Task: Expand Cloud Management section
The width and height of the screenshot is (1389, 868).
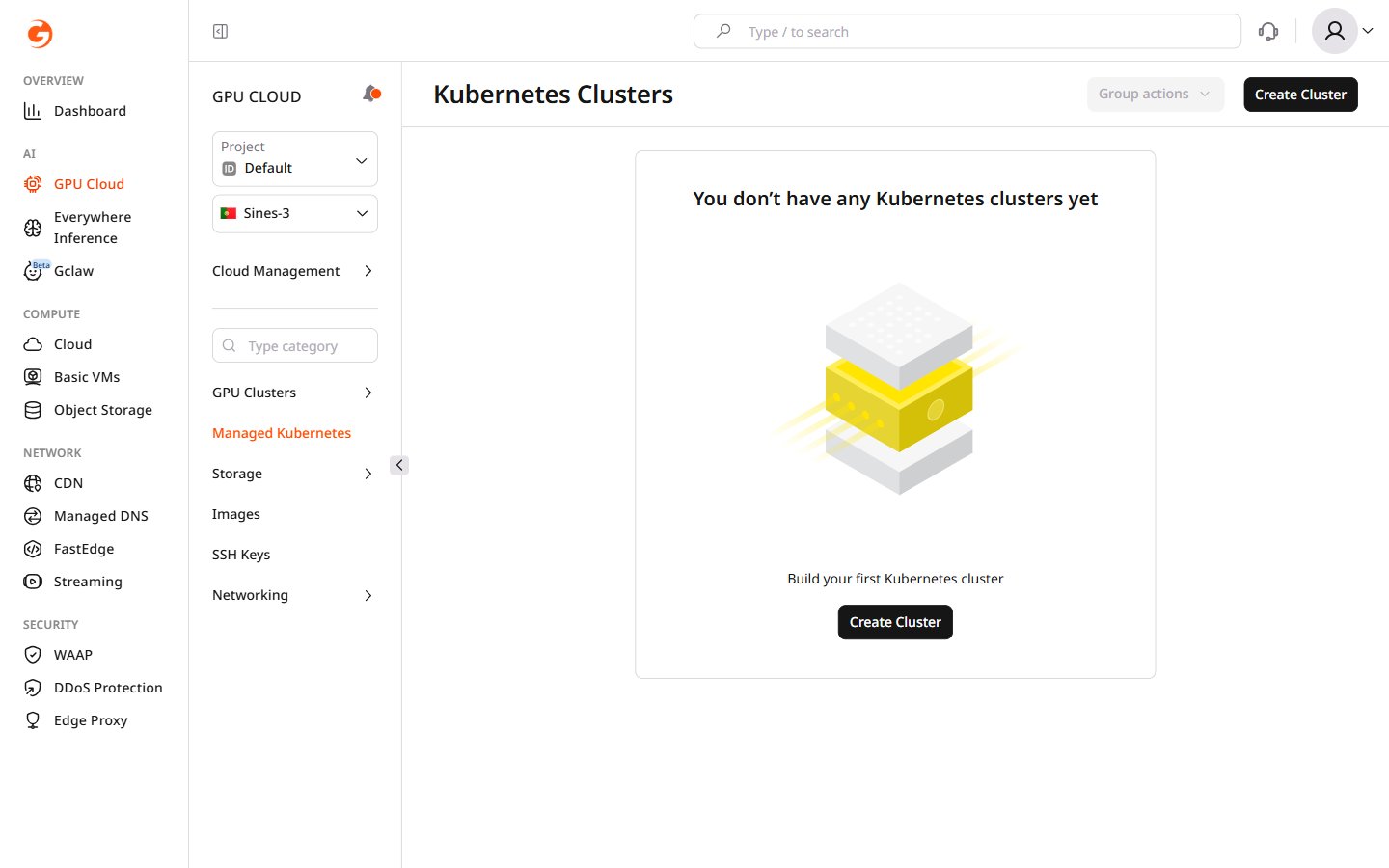Action: point(294,271)
